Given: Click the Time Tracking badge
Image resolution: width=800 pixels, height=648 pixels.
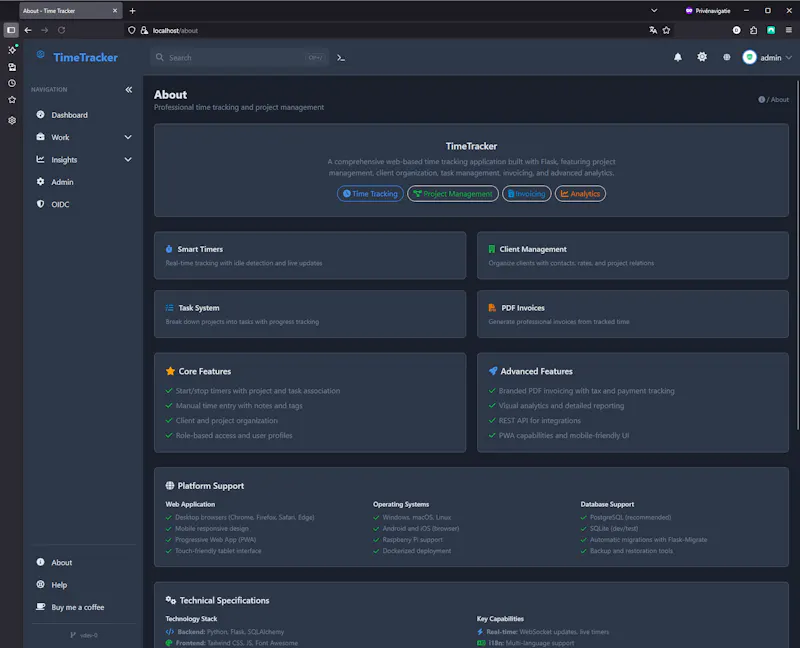Looking at the screenshot, I should (x=370, y=194).
